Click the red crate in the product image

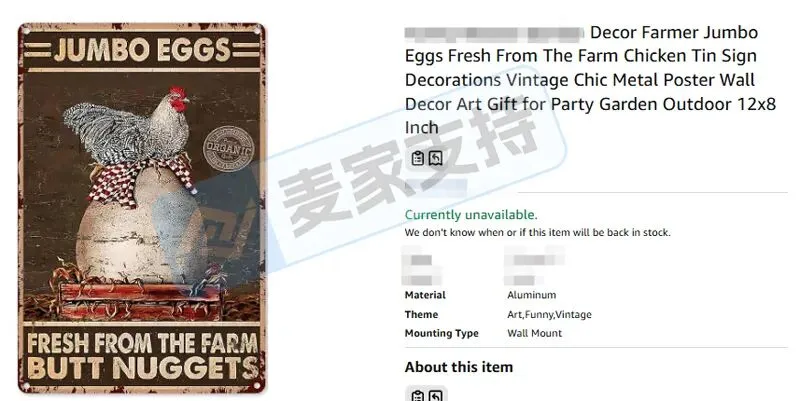click(x=139, y=301)
